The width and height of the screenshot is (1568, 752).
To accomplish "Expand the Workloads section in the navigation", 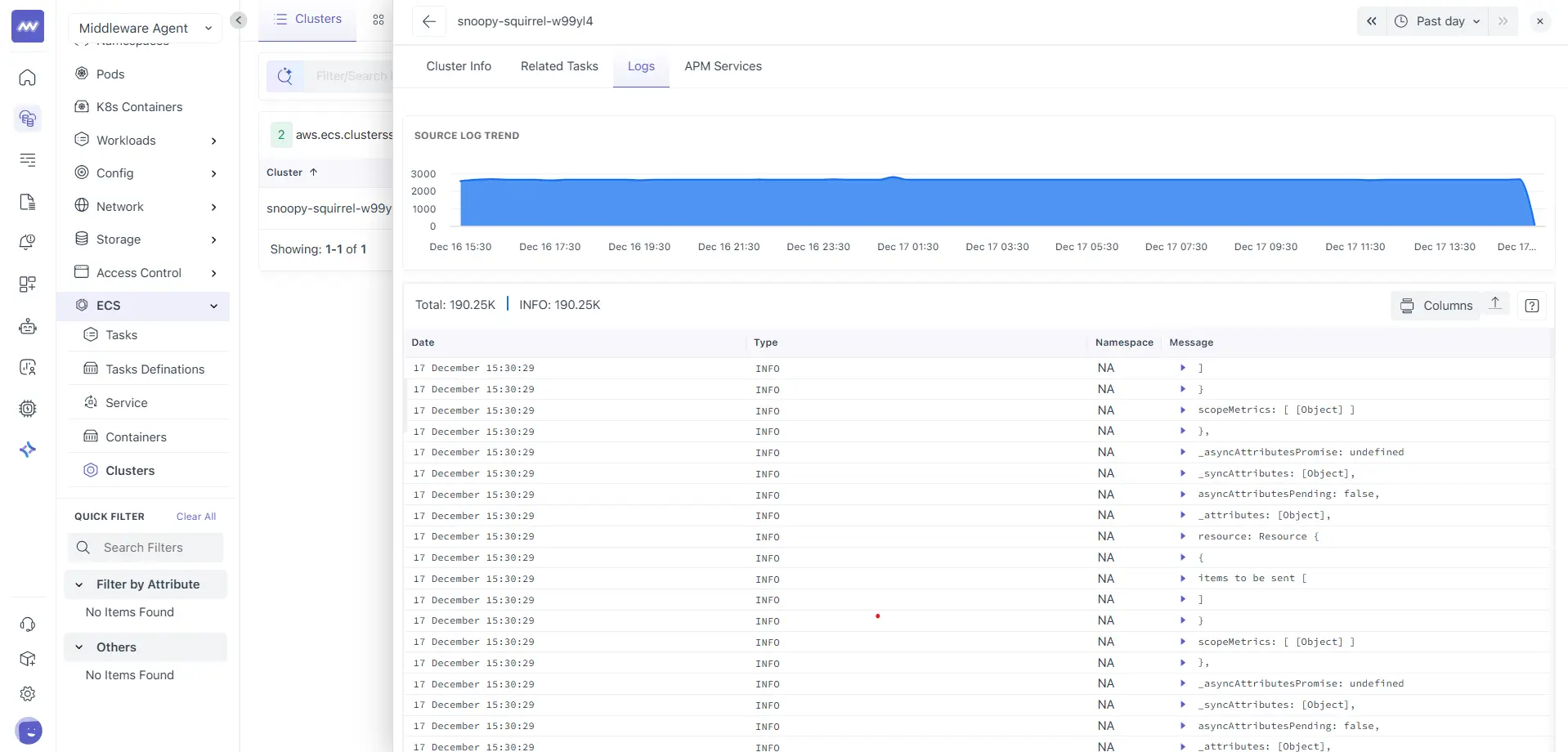I will [213, 141].
